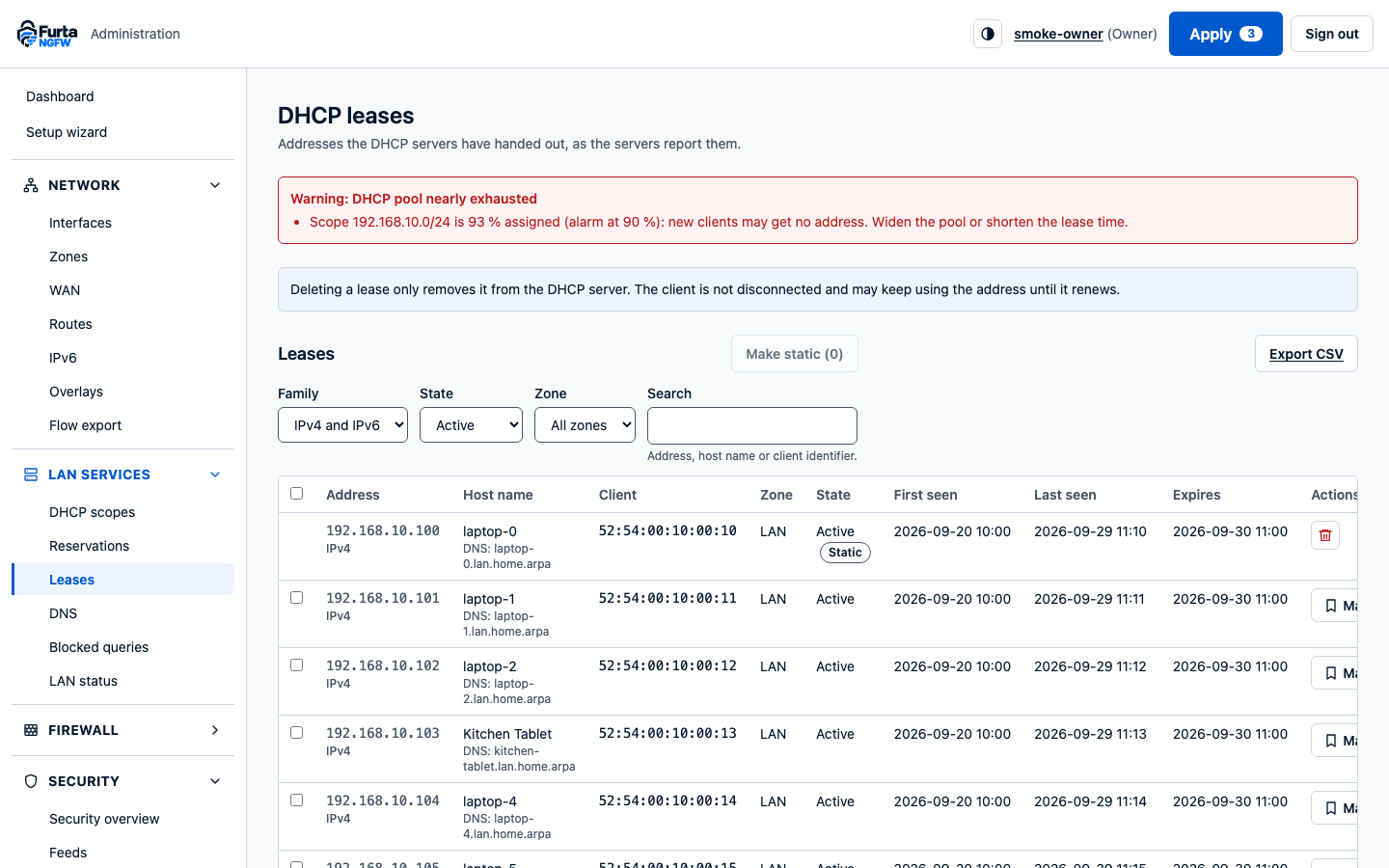Open the Family dropdown

[x=342, y=425]
